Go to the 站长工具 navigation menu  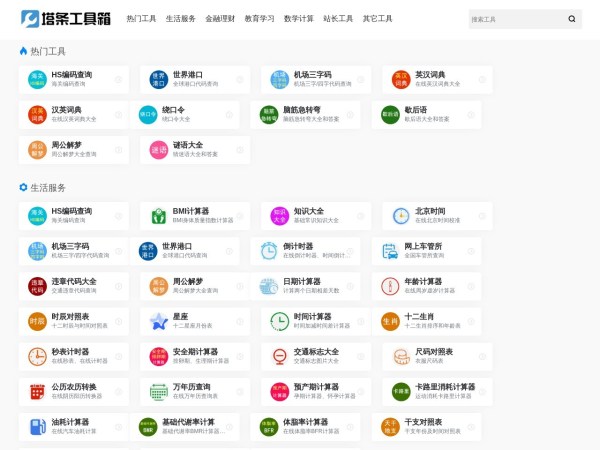(338, 19)
